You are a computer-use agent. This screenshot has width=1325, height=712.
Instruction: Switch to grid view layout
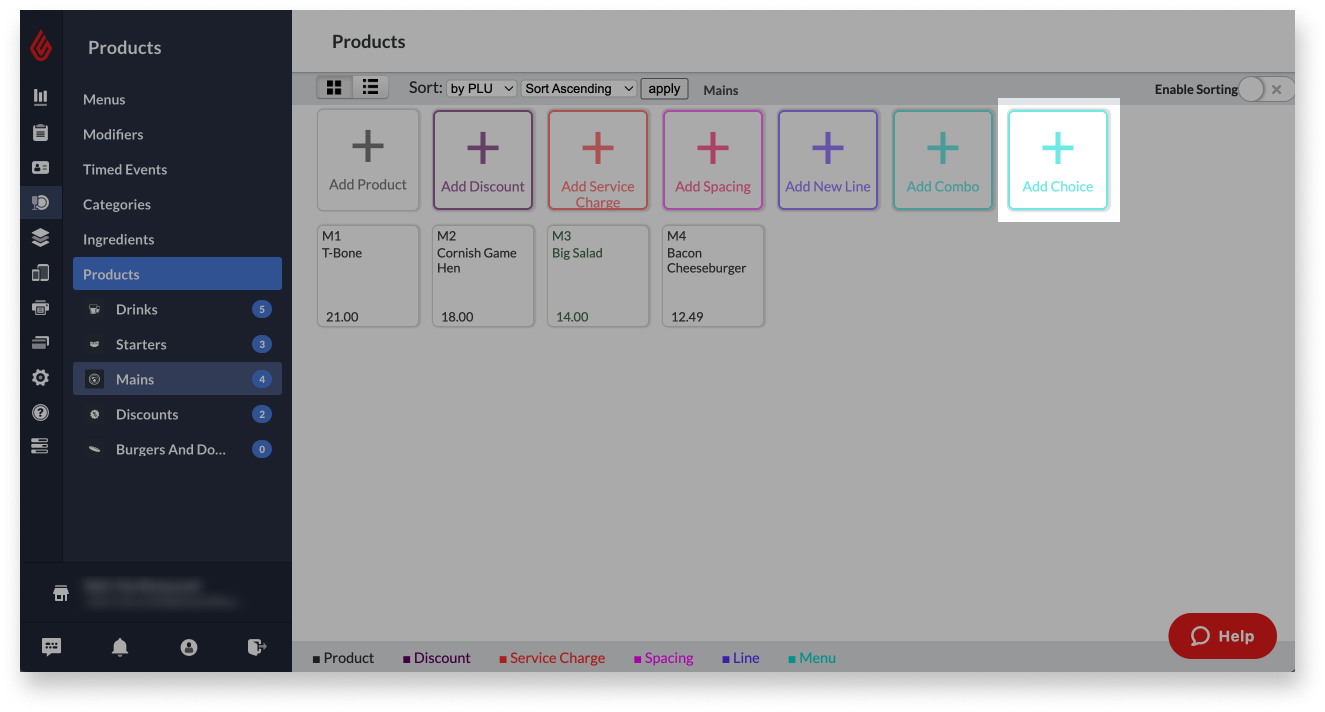(x=334, y=87)
